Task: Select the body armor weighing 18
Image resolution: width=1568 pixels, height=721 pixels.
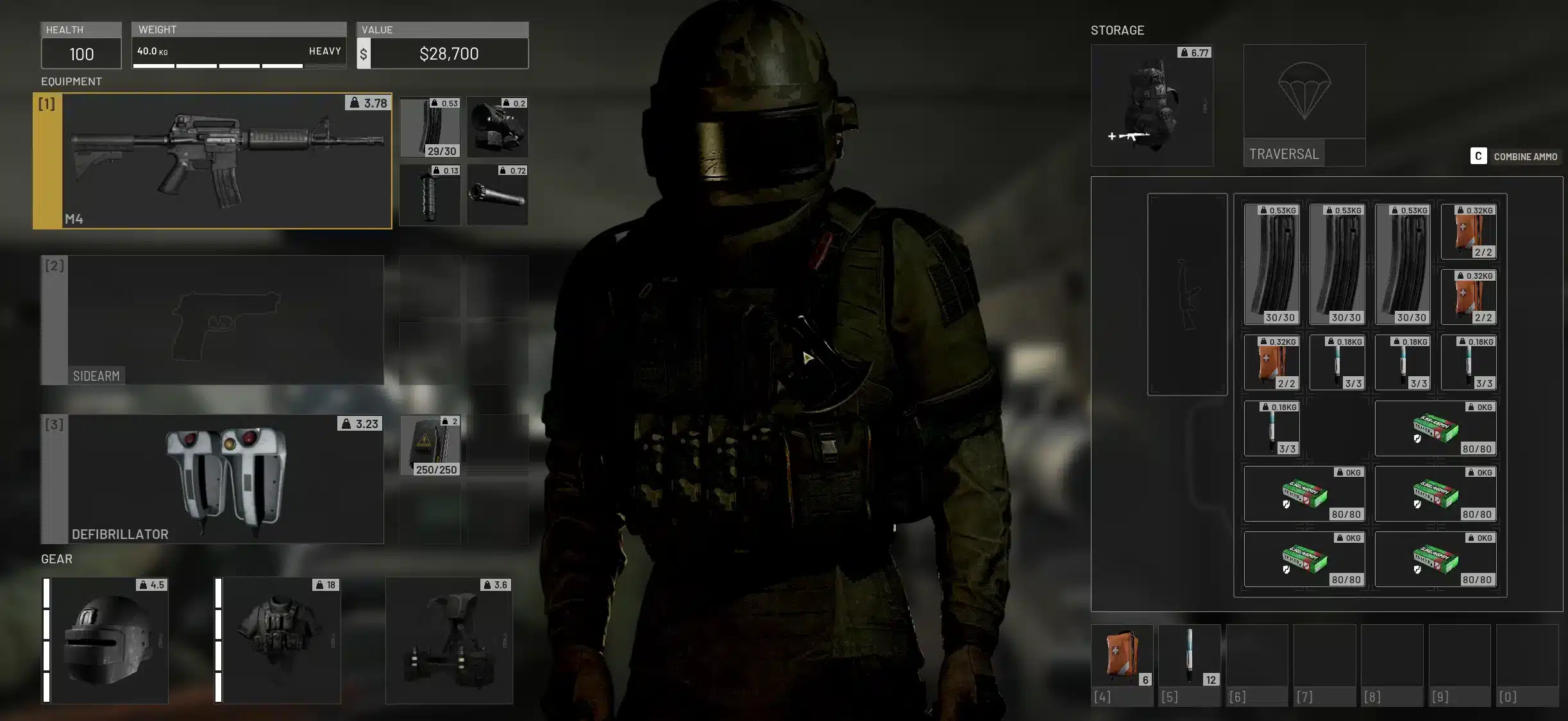Action: coord(282,640)
